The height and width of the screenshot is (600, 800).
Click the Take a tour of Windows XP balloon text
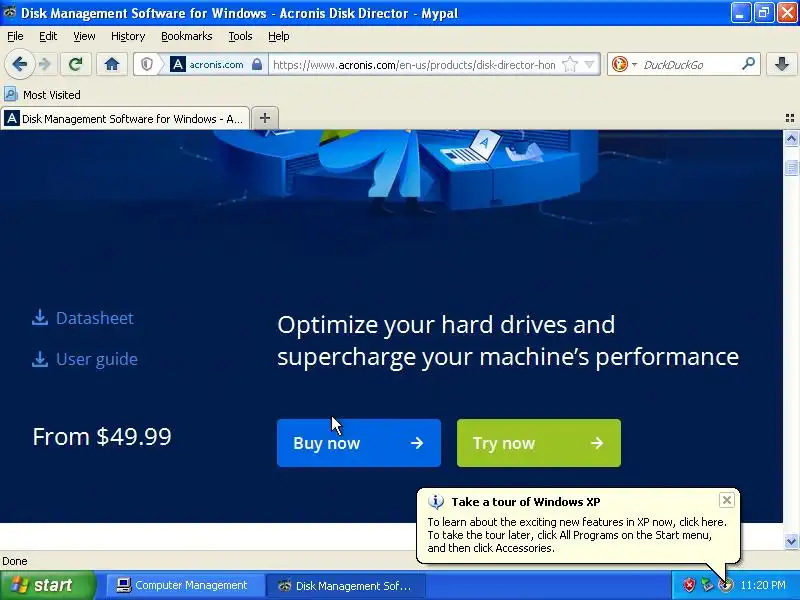coord(526,502)
